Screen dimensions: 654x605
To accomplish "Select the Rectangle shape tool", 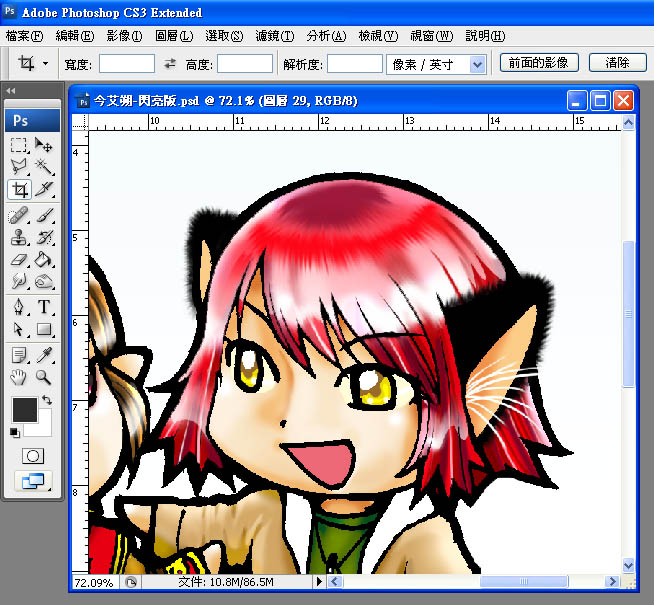I will click(x=44, y=329).
